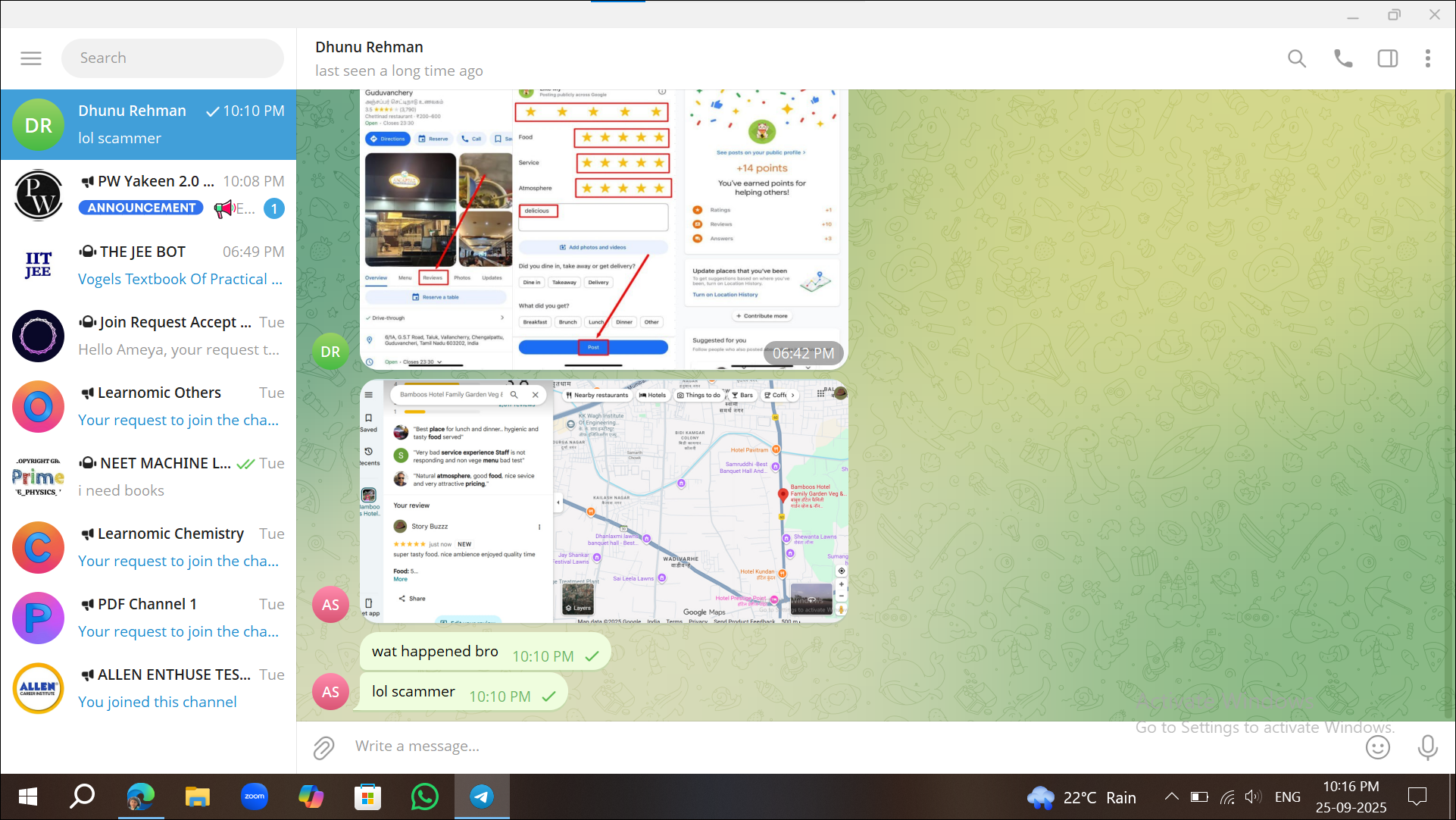The height and width of the screenshot is (820, 1456).
Task: Open the restaurant review screenshot image
Action: click(x=603, y=229)
